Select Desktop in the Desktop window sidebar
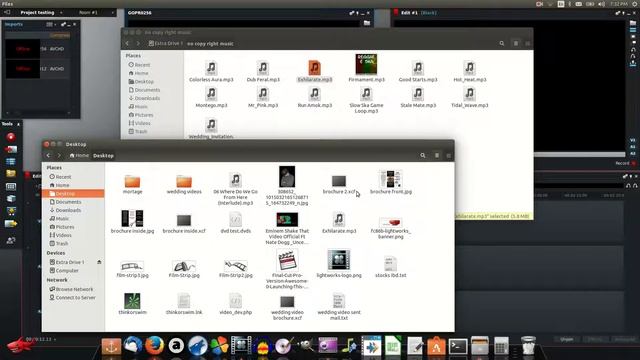Screen dimensions: 640x360 [73, 193]
